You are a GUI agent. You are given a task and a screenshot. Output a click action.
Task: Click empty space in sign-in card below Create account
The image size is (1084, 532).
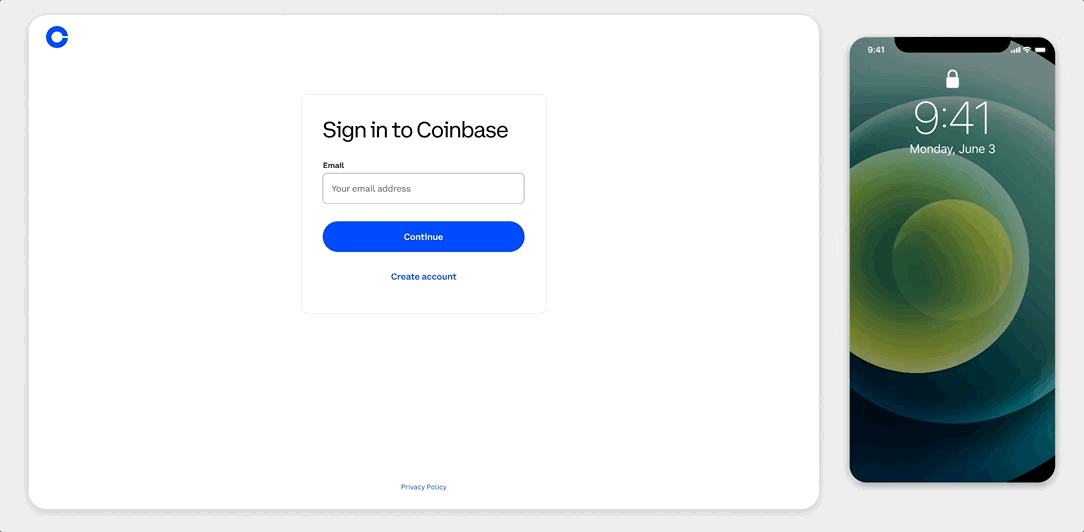pos(423,298)
